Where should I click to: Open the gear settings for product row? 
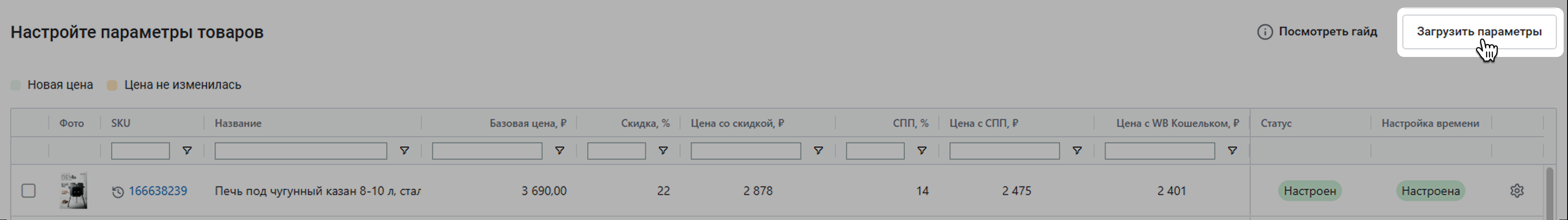coord(1517,191)
